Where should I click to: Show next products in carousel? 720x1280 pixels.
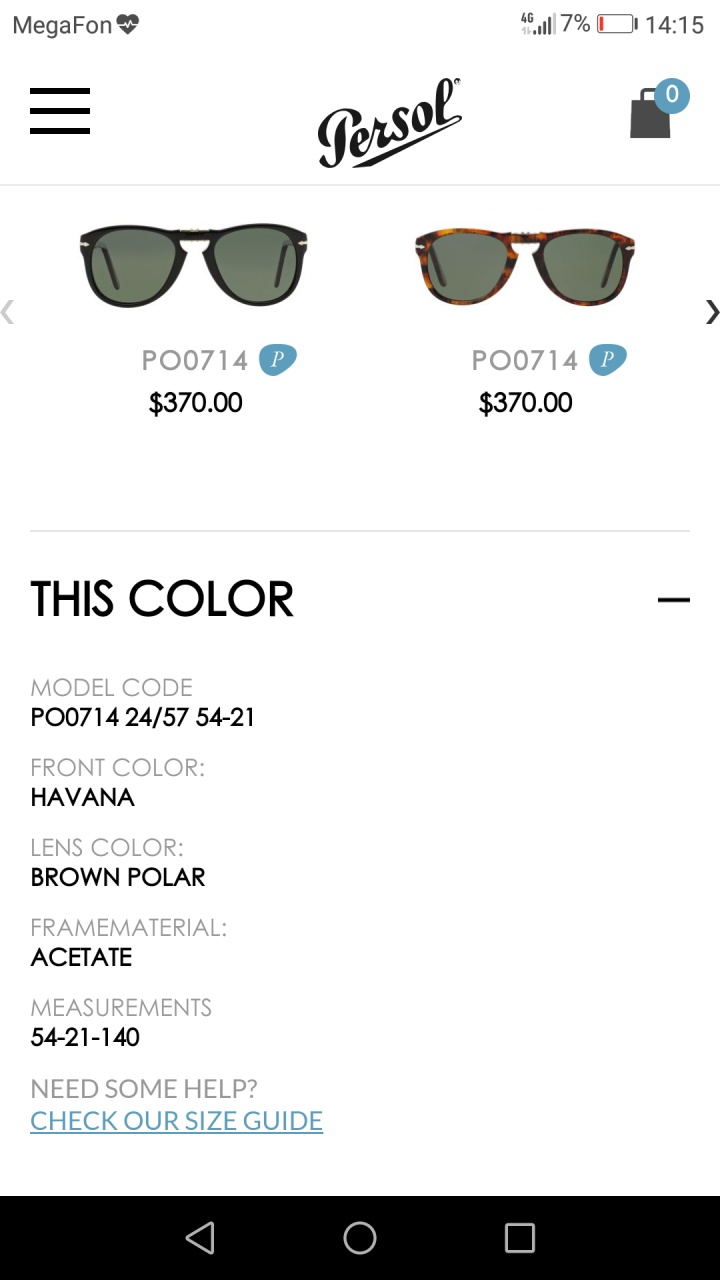click(711, 312)
